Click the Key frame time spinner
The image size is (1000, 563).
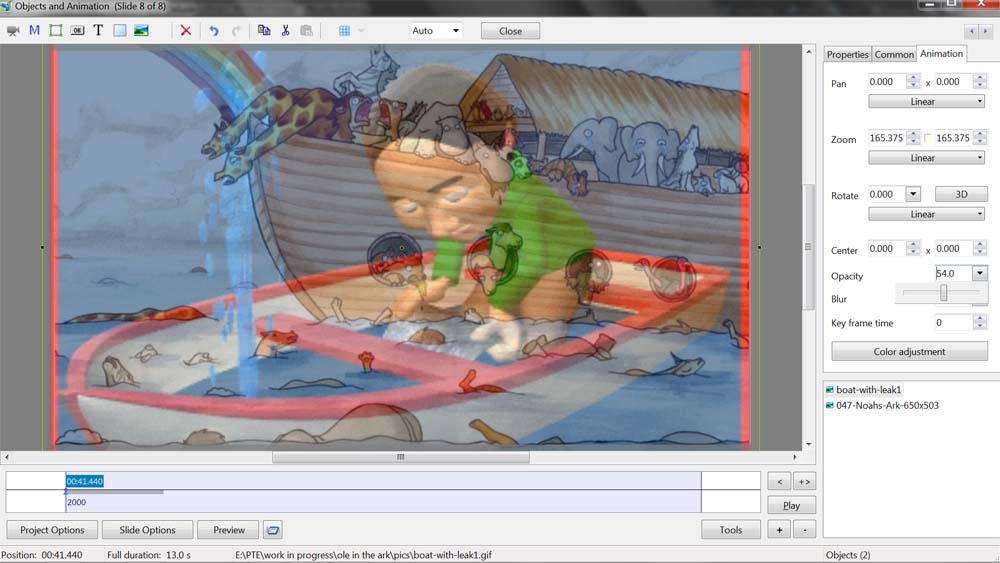(980, 323)
